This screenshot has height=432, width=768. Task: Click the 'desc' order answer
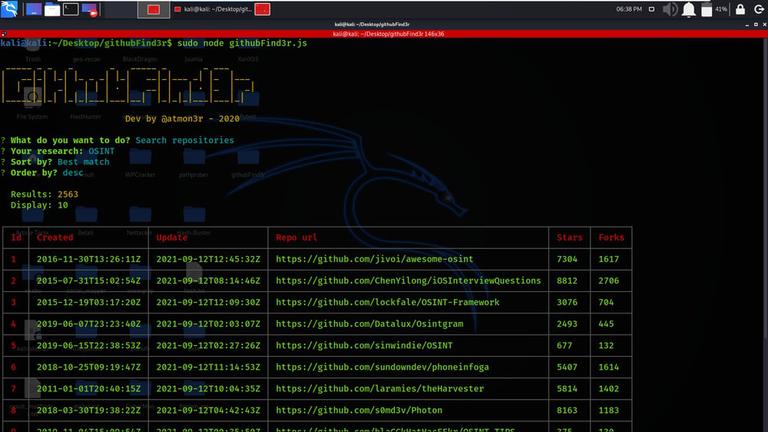point(73,172)
